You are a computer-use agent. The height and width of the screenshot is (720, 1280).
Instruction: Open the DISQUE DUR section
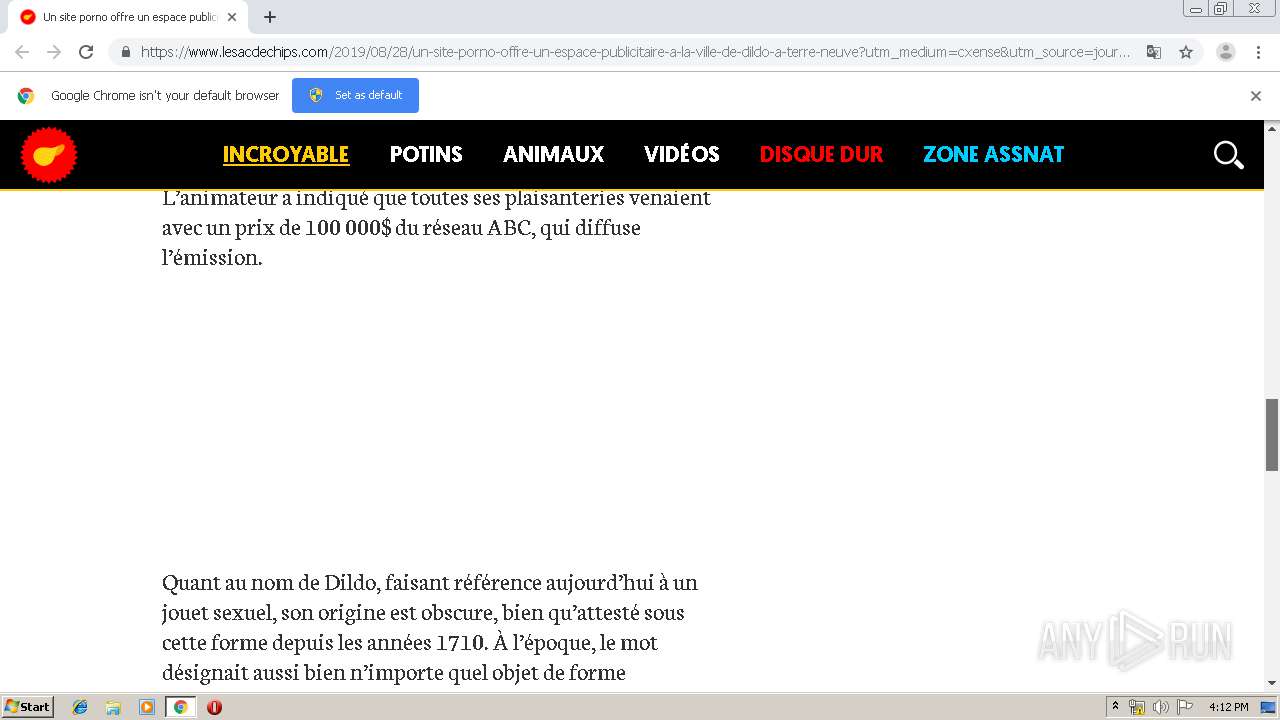(821, 154)
